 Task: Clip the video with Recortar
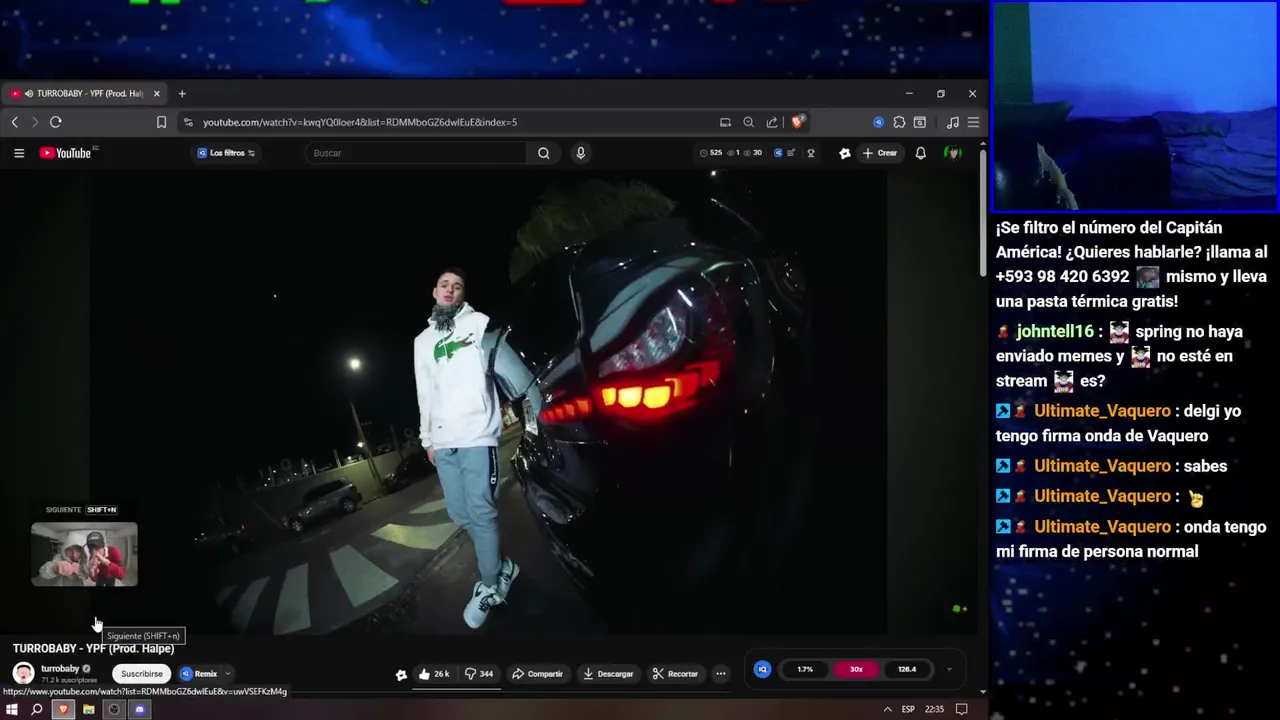pyautogui.click(x=675, y=674)
